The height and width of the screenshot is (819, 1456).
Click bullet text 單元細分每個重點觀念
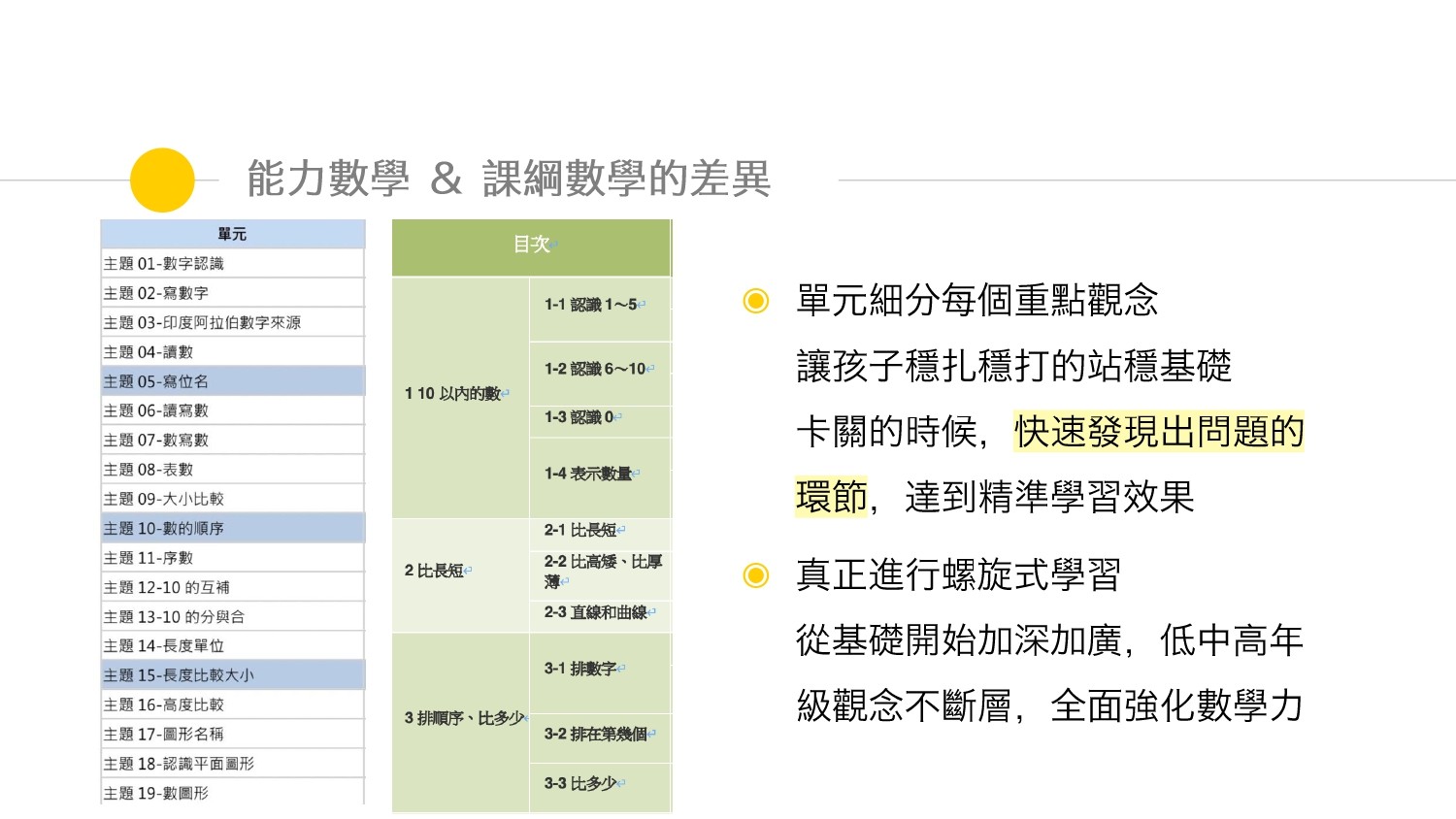tap(977, 301)
